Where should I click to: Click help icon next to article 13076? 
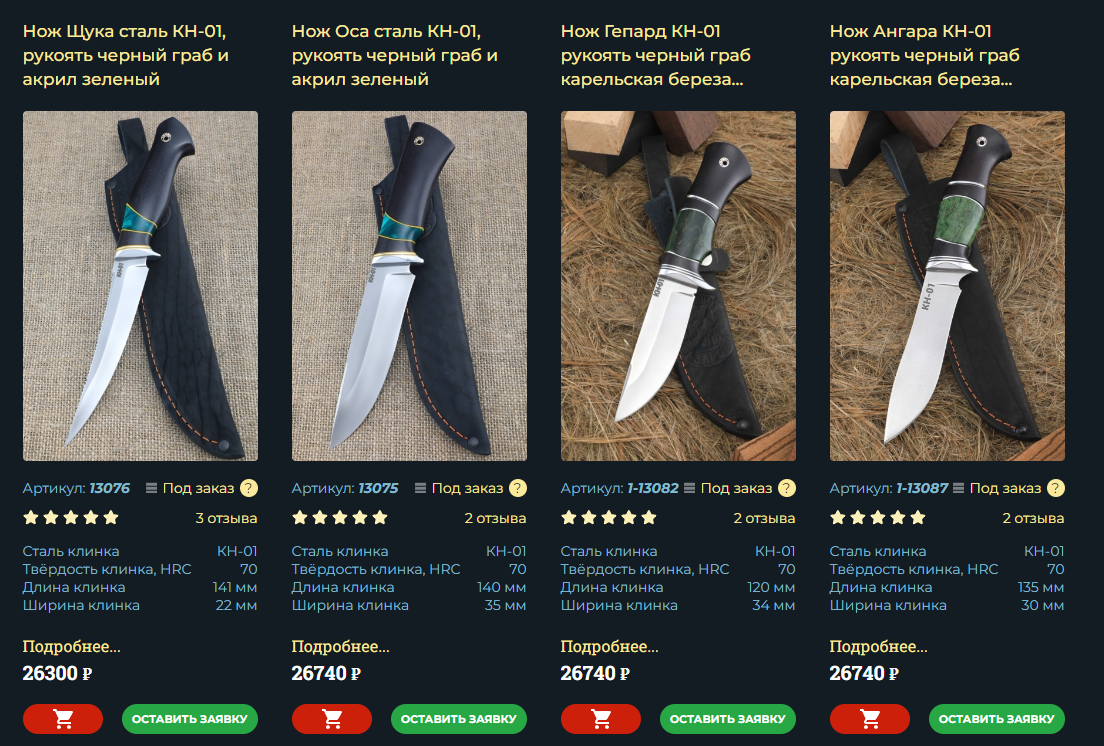coord(249,488)
